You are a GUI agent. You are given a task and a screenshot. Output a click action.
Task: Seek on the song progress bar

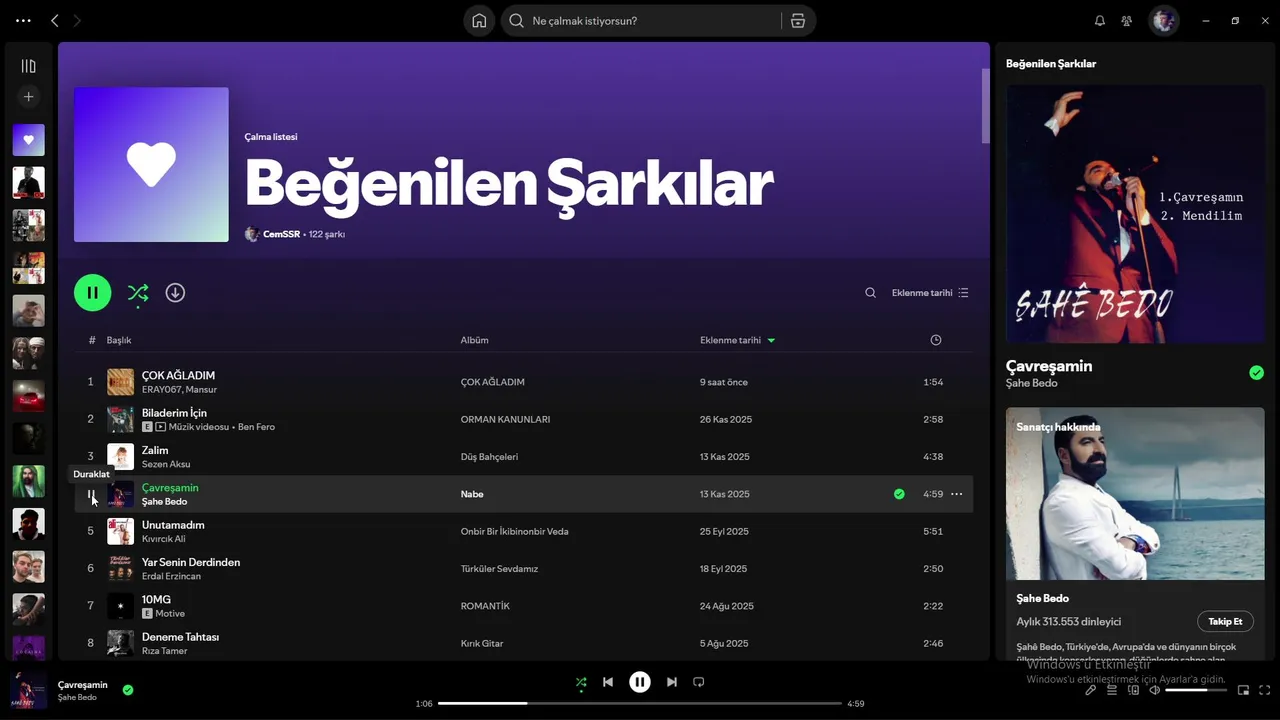(x=640, y=704)
